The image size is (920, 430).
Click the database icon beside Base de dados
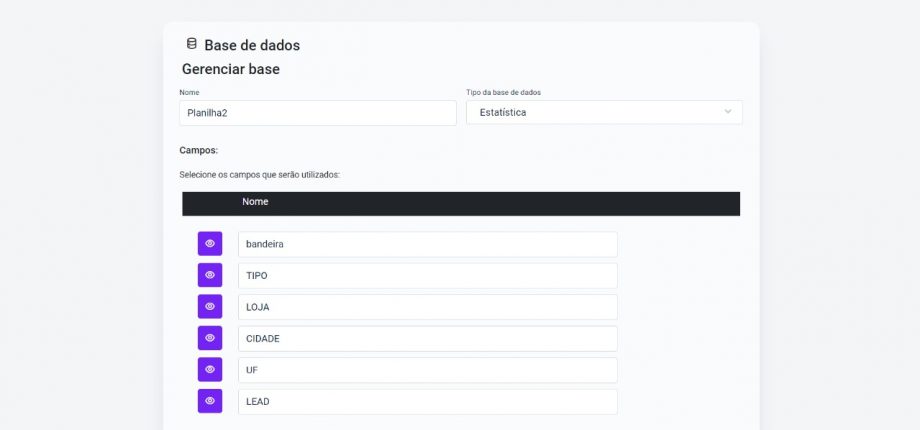[191, 44]
